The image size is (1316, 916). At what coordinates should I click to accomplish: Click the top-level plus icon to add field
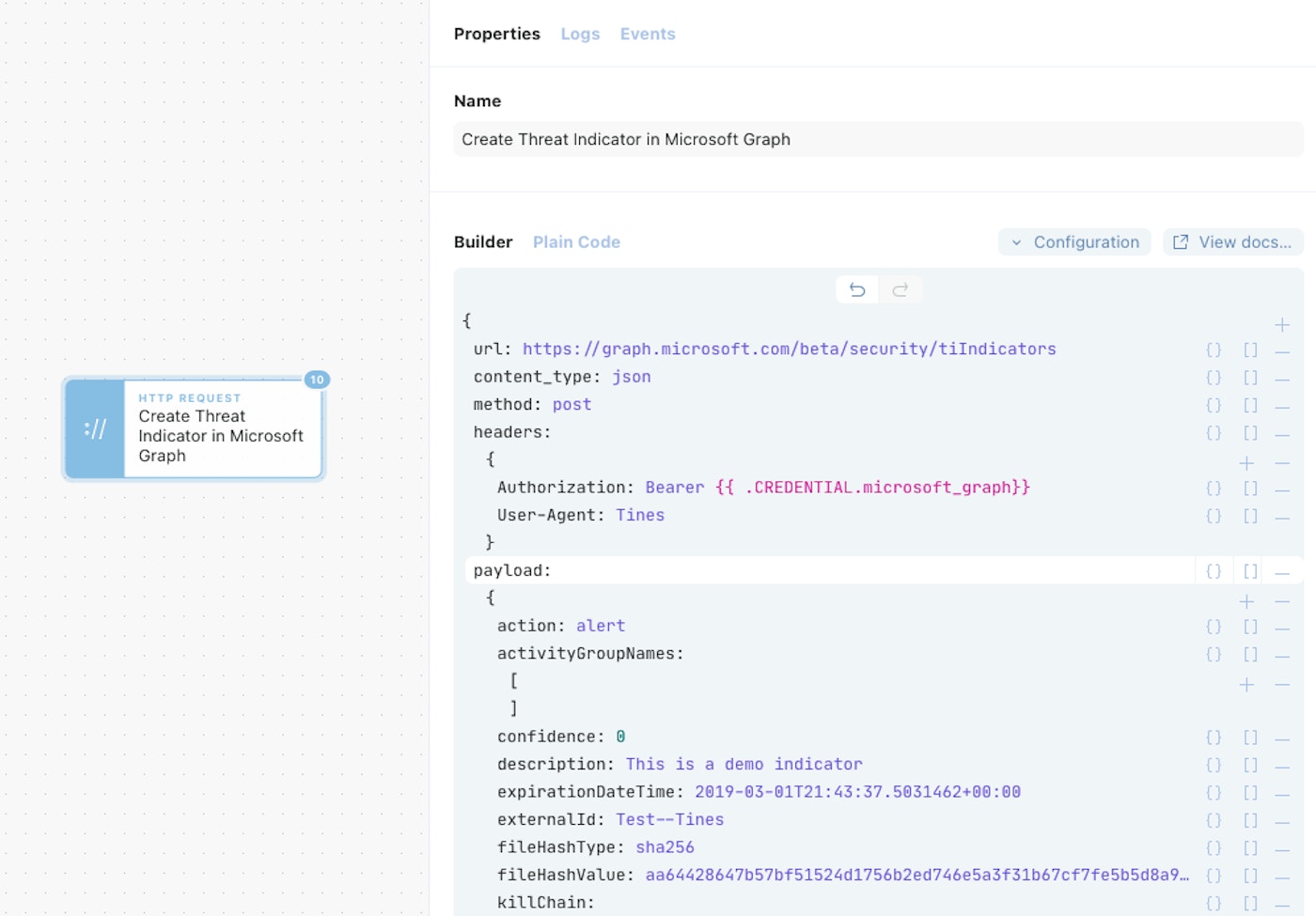tap(1282, 325)
